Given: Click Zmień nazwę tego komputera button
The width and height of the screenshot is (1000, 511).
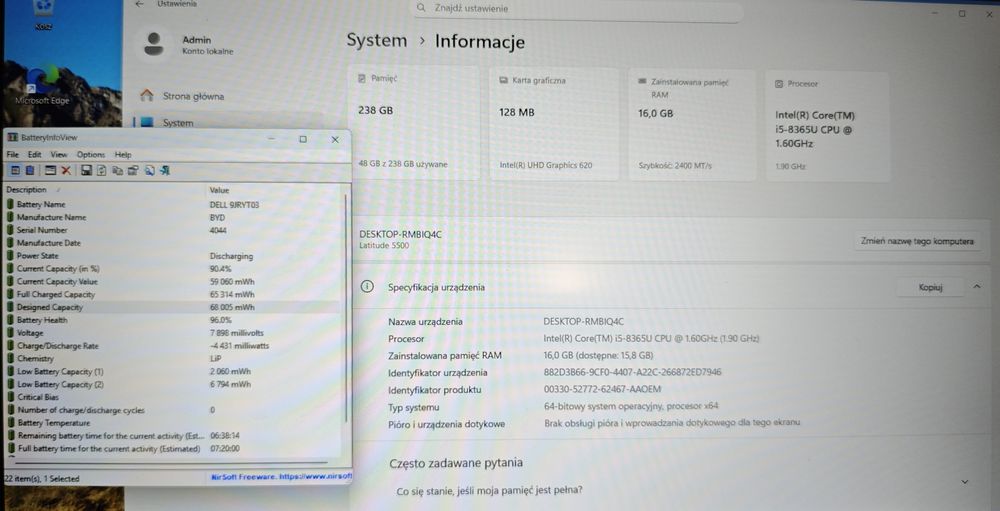Looking at the screenshot, I should point(916,242).
